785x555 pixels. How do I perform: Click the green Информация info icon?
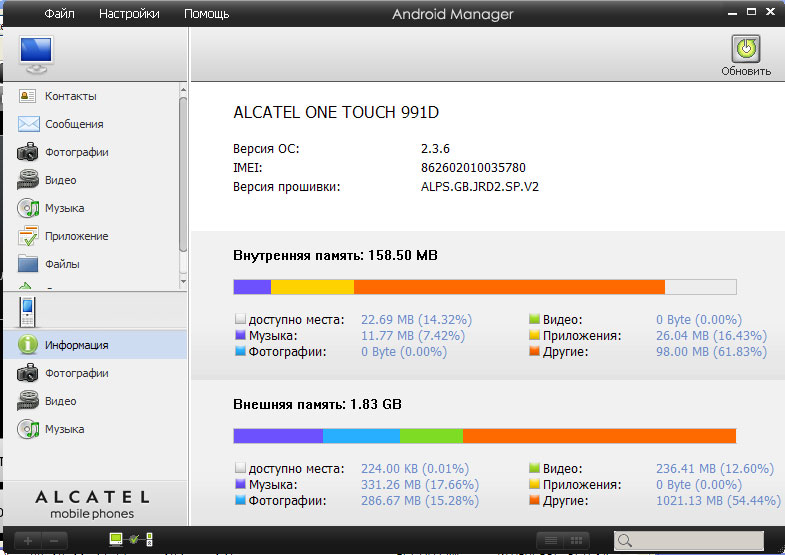tap(28, 344)
